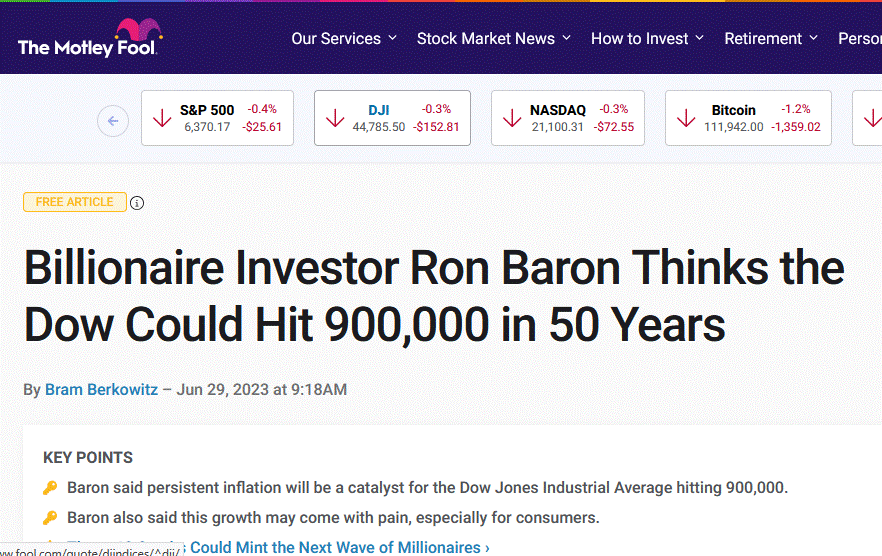882x556 pixels.
Task: Click the S&P 500 value 6,370.17
Action: (207, 127)
